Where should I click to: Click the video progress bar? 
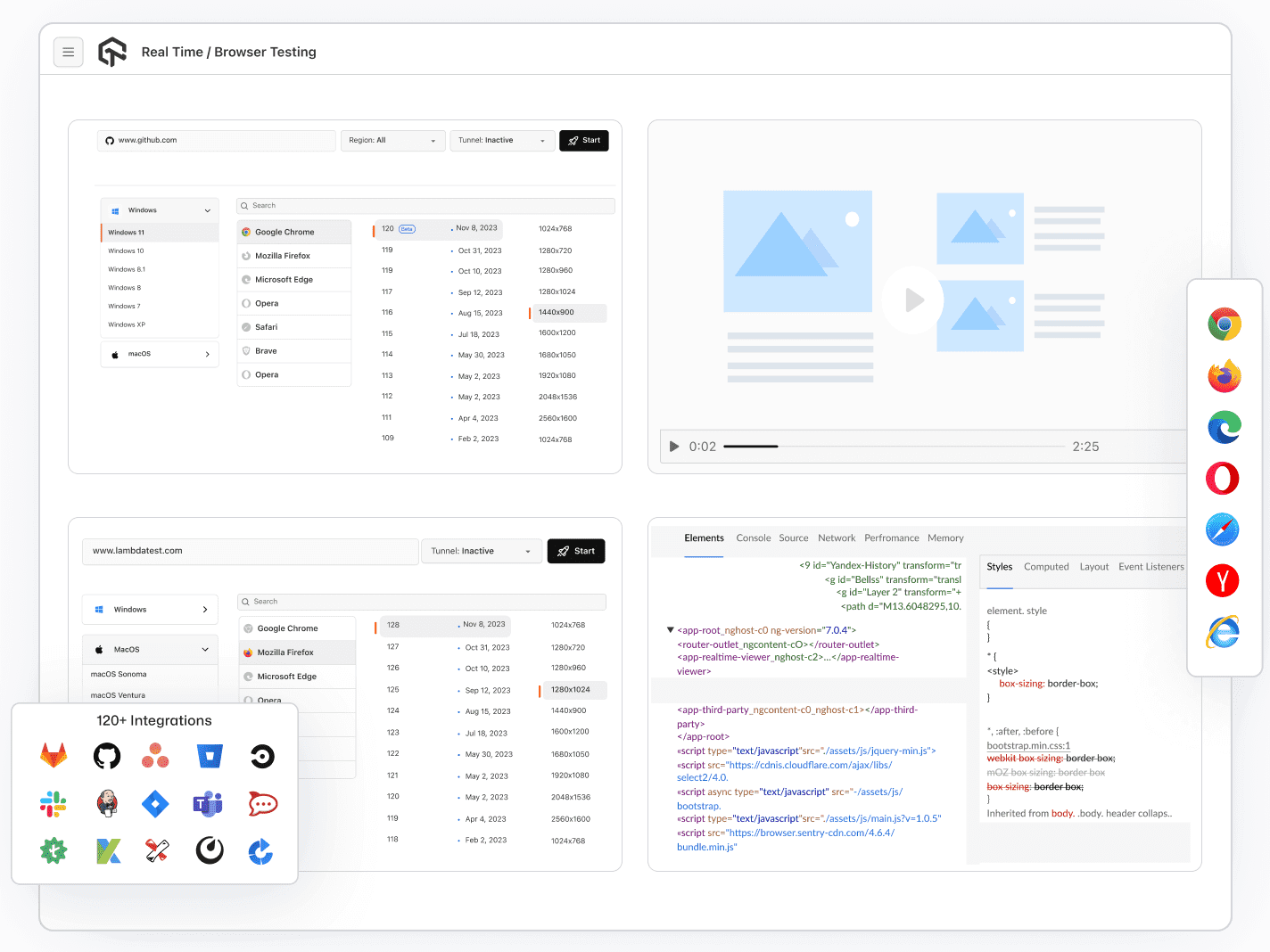pos(894,447)
